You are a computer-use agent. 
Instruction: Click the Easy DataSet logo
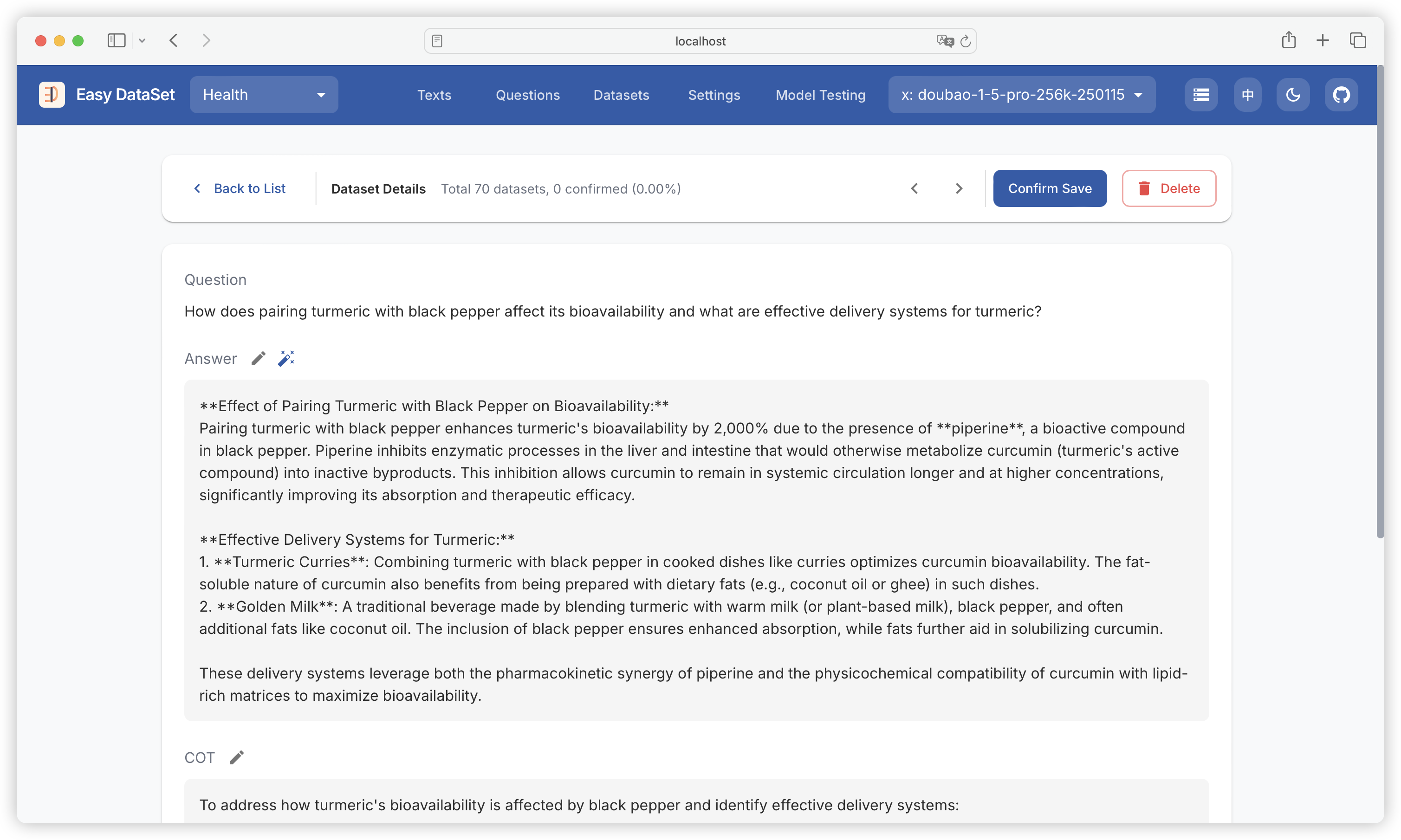[x=52, y=95]
